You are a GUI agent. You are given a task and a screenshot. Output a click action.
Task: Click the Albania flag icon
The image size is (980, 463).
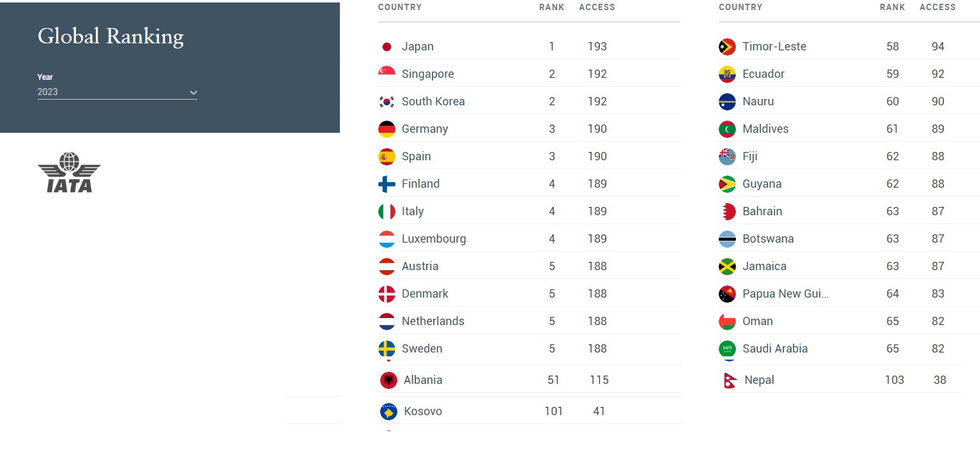[x=389, y=380]
